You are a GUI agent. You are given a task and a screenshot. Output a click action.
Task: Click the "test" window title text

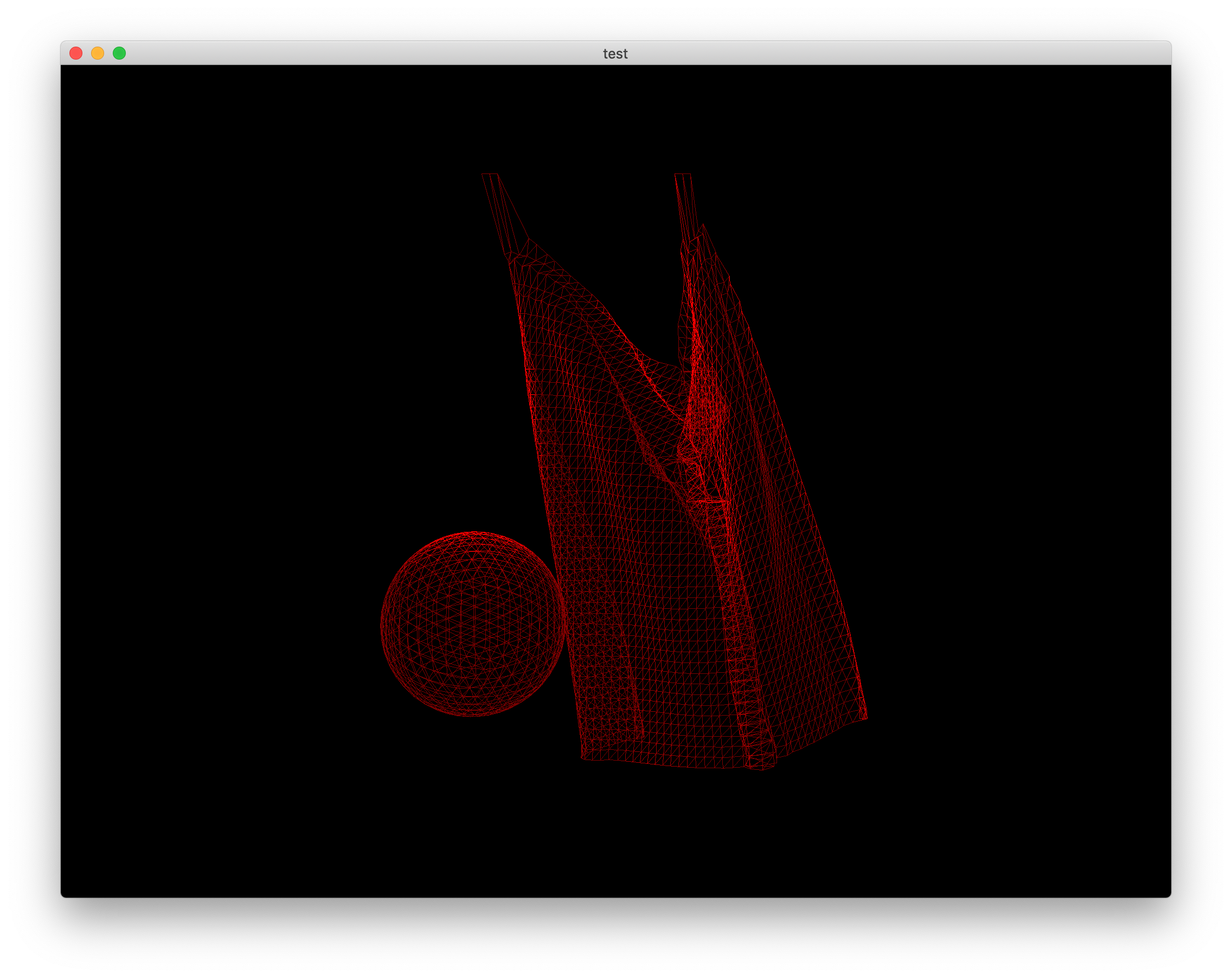615,54
